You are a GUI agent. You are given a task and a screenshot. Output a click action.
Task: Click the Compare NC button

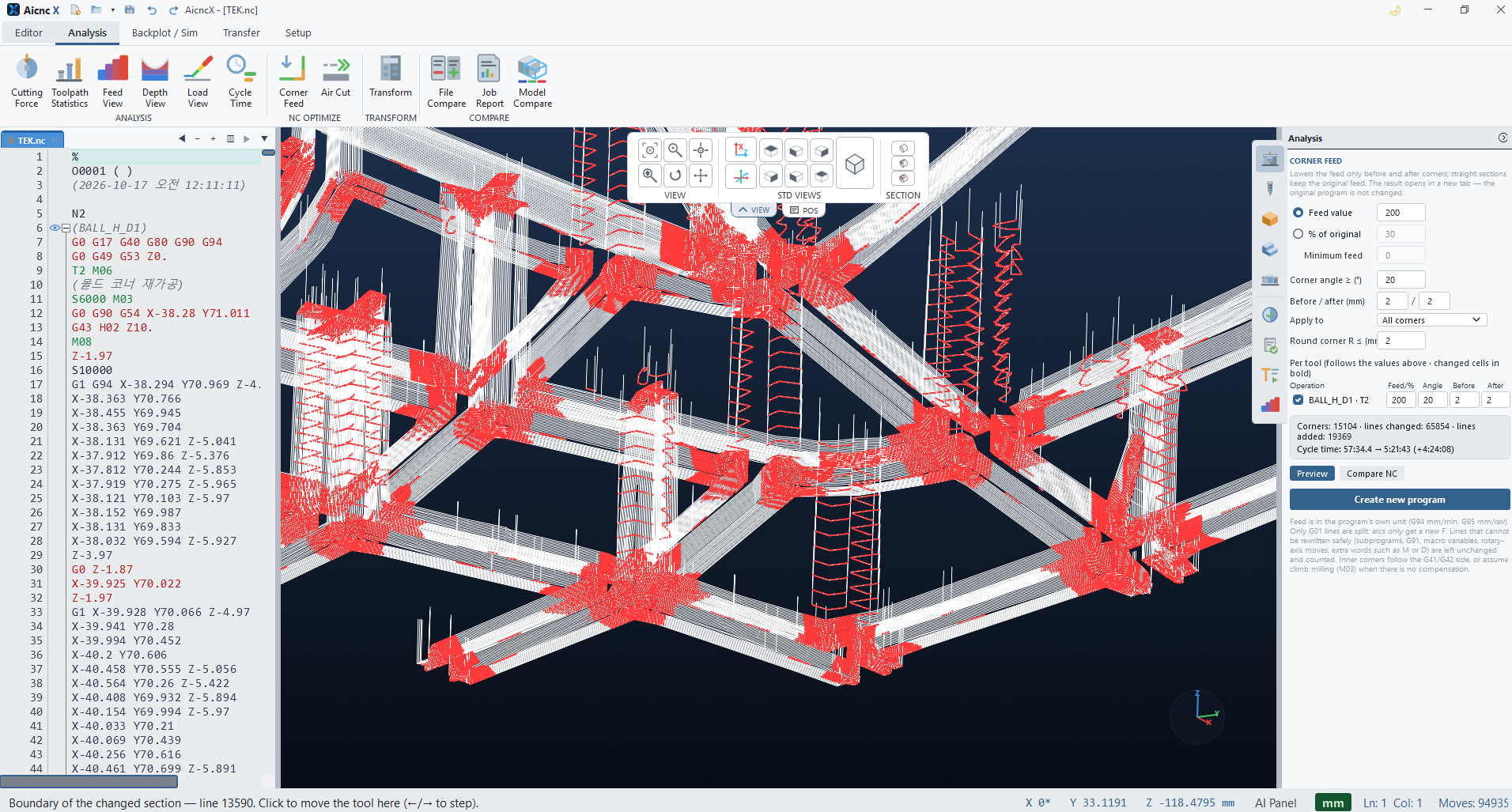tap(1371, 474)
